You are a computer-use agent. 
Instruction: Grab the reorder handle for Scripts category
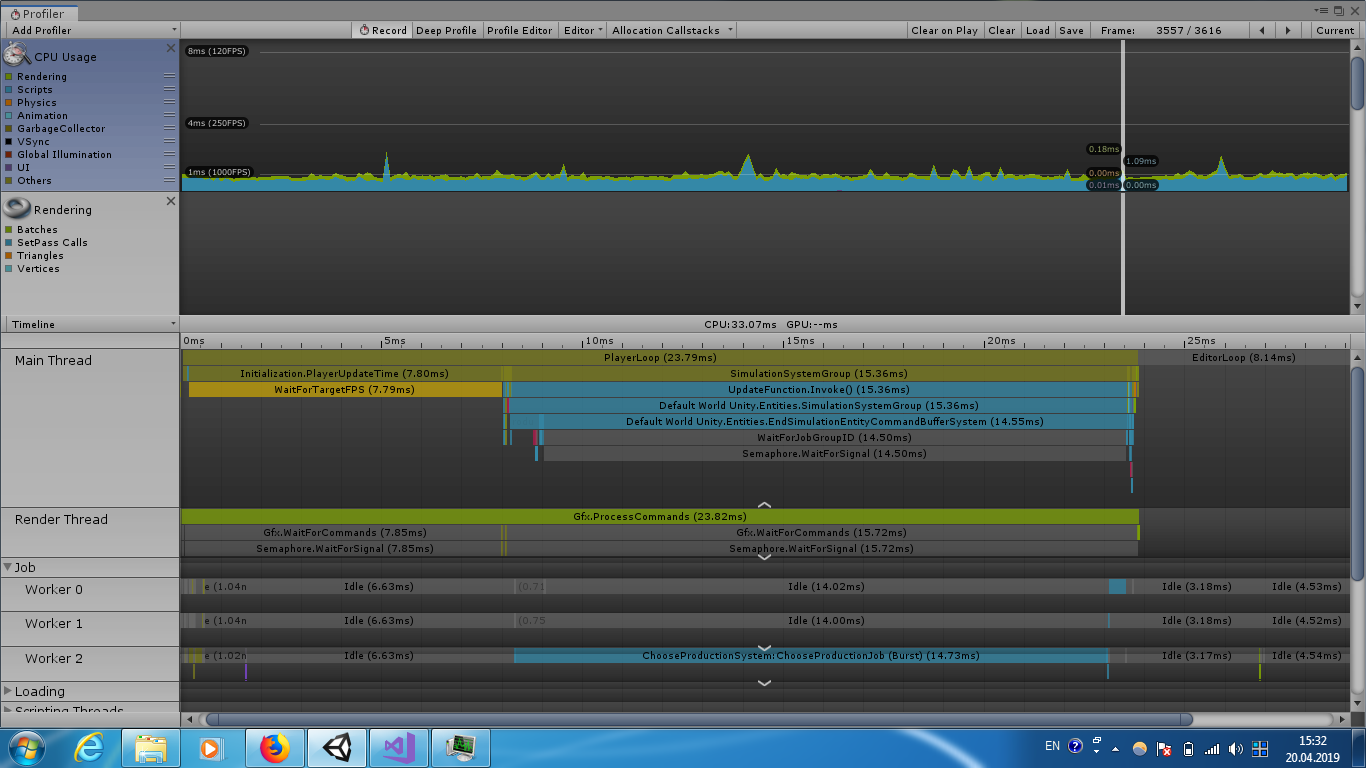tap(169, 90)
